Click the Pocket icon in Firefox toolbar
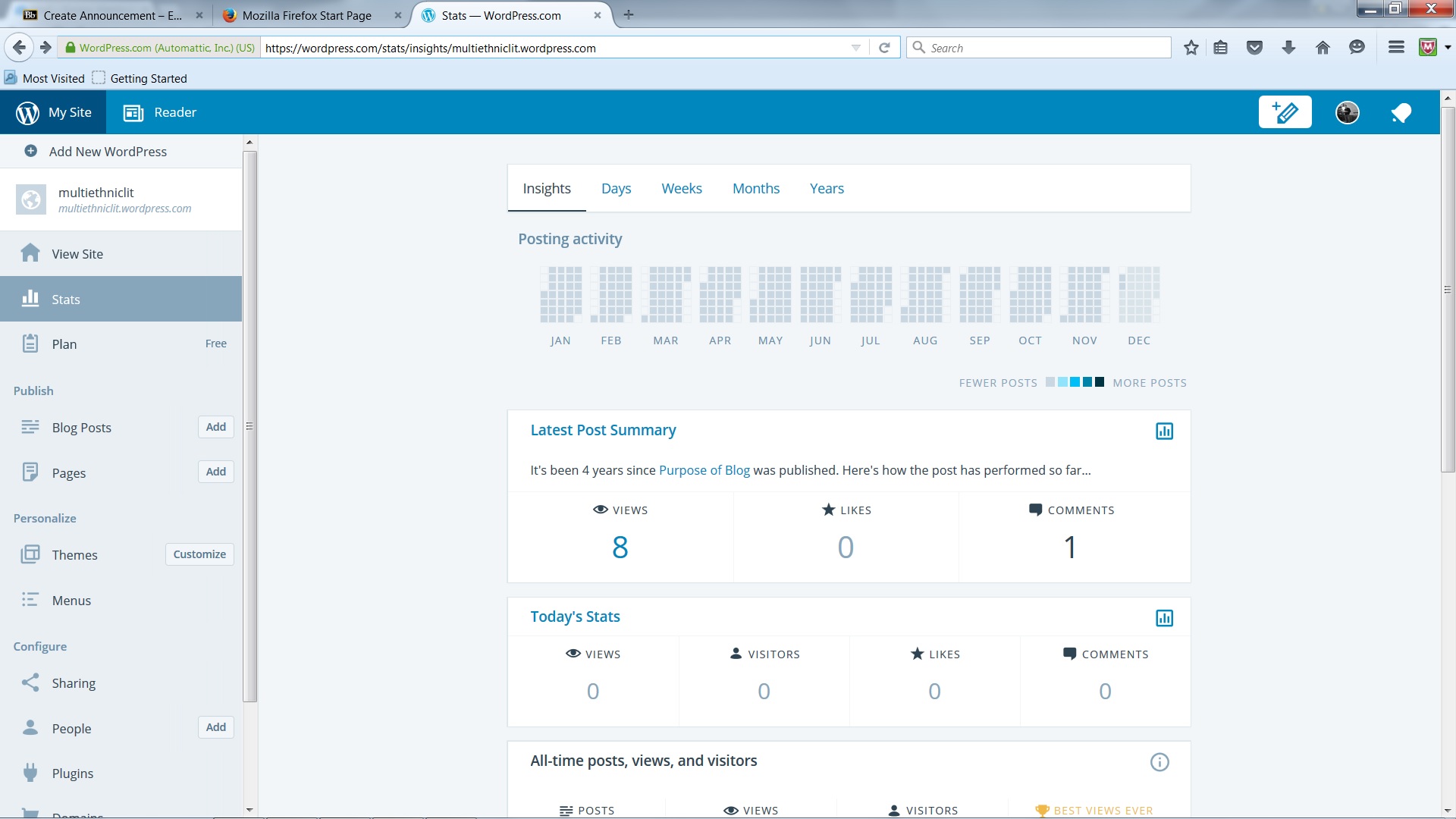Screen dimensions: 1456x819 click(x=1255, y=48)
